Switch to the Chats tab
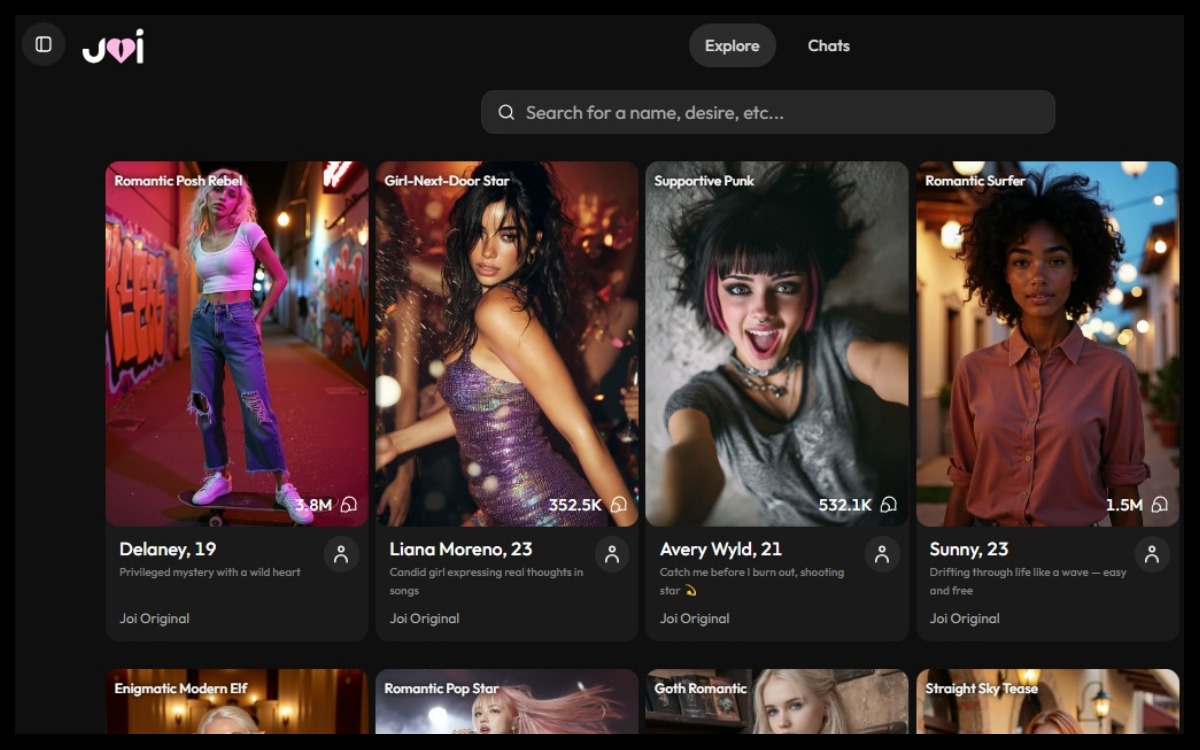 tap(828, 46)
